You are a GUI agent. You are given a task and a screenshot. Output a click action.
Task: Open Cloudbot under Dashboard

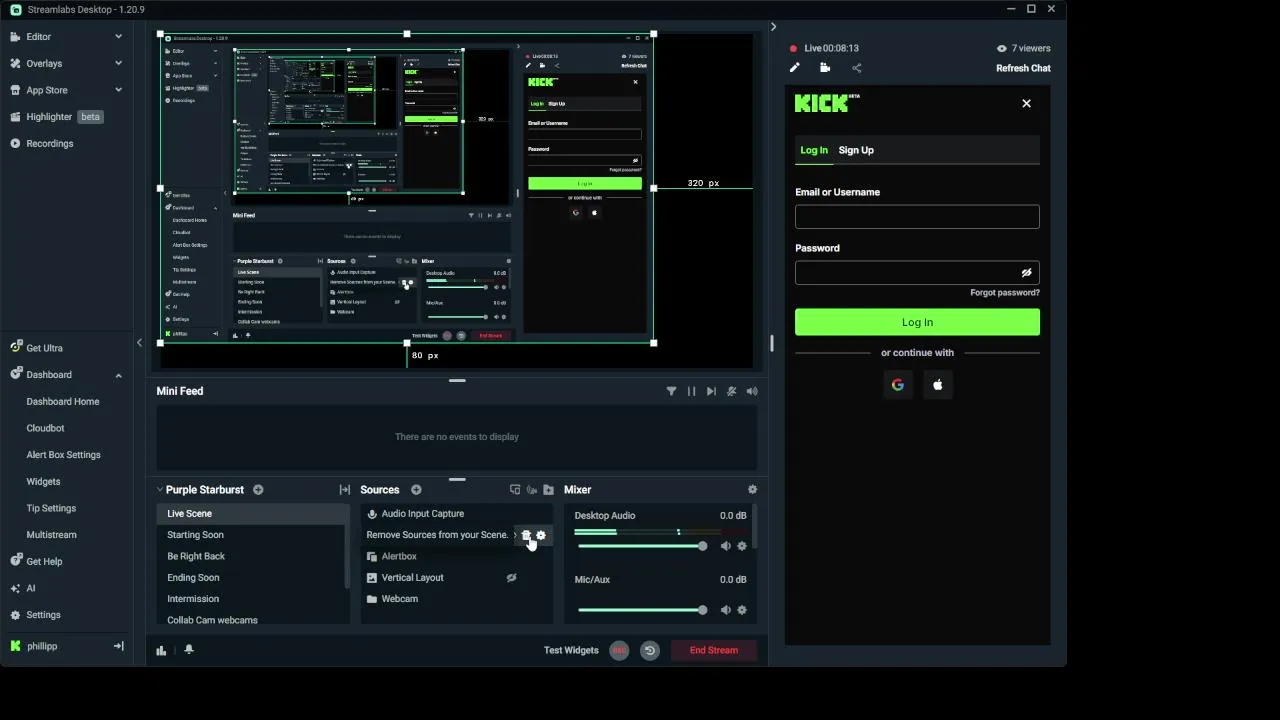click(x=45, y=428)
